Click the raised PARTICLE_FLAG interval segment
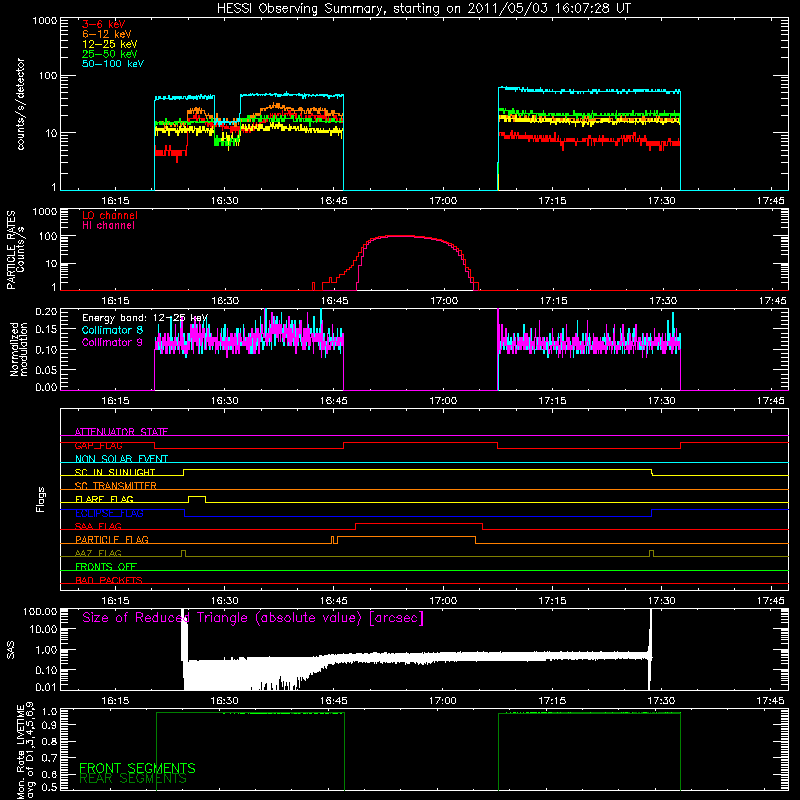This screenshot has width=800, height=800. click(x=406, y=538)
